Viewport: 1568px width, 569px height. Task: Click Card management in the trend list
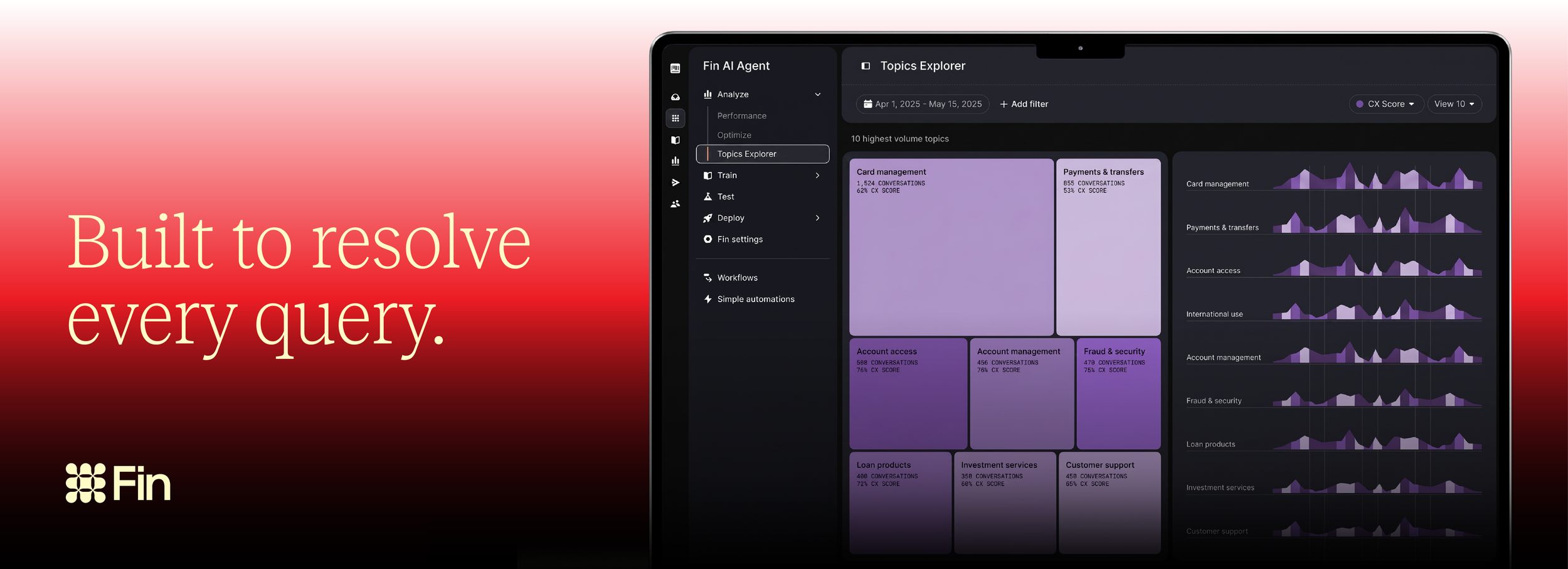1217,184
